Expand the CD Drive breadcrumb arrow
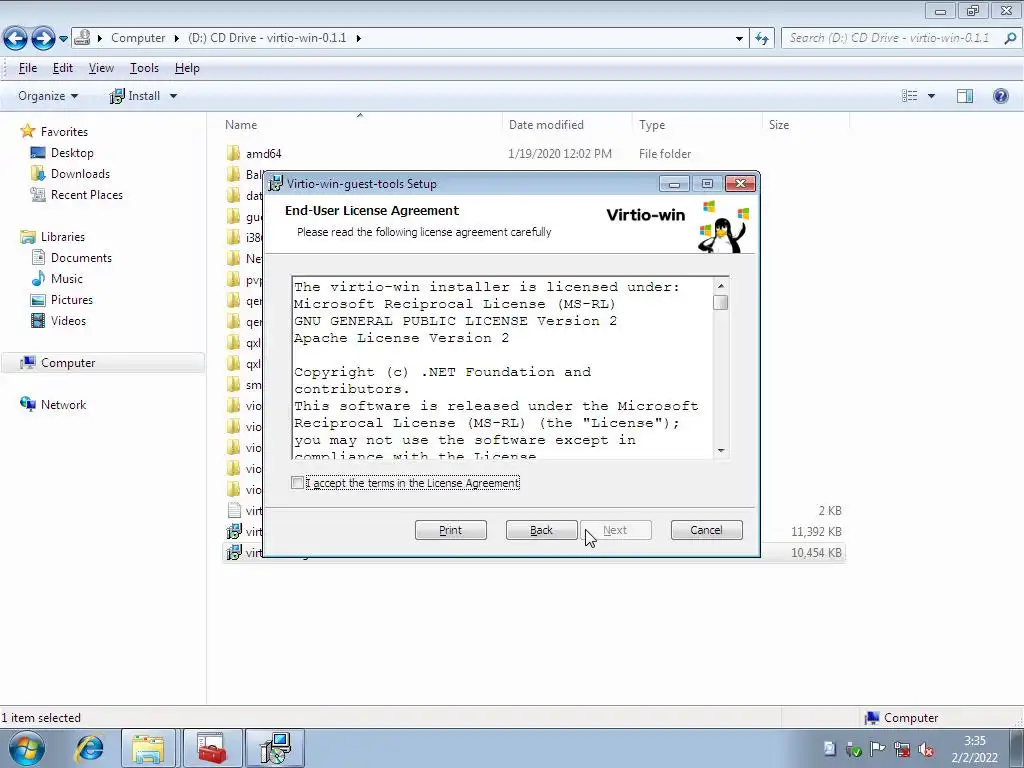1024x768 pixels. (359, 38)
